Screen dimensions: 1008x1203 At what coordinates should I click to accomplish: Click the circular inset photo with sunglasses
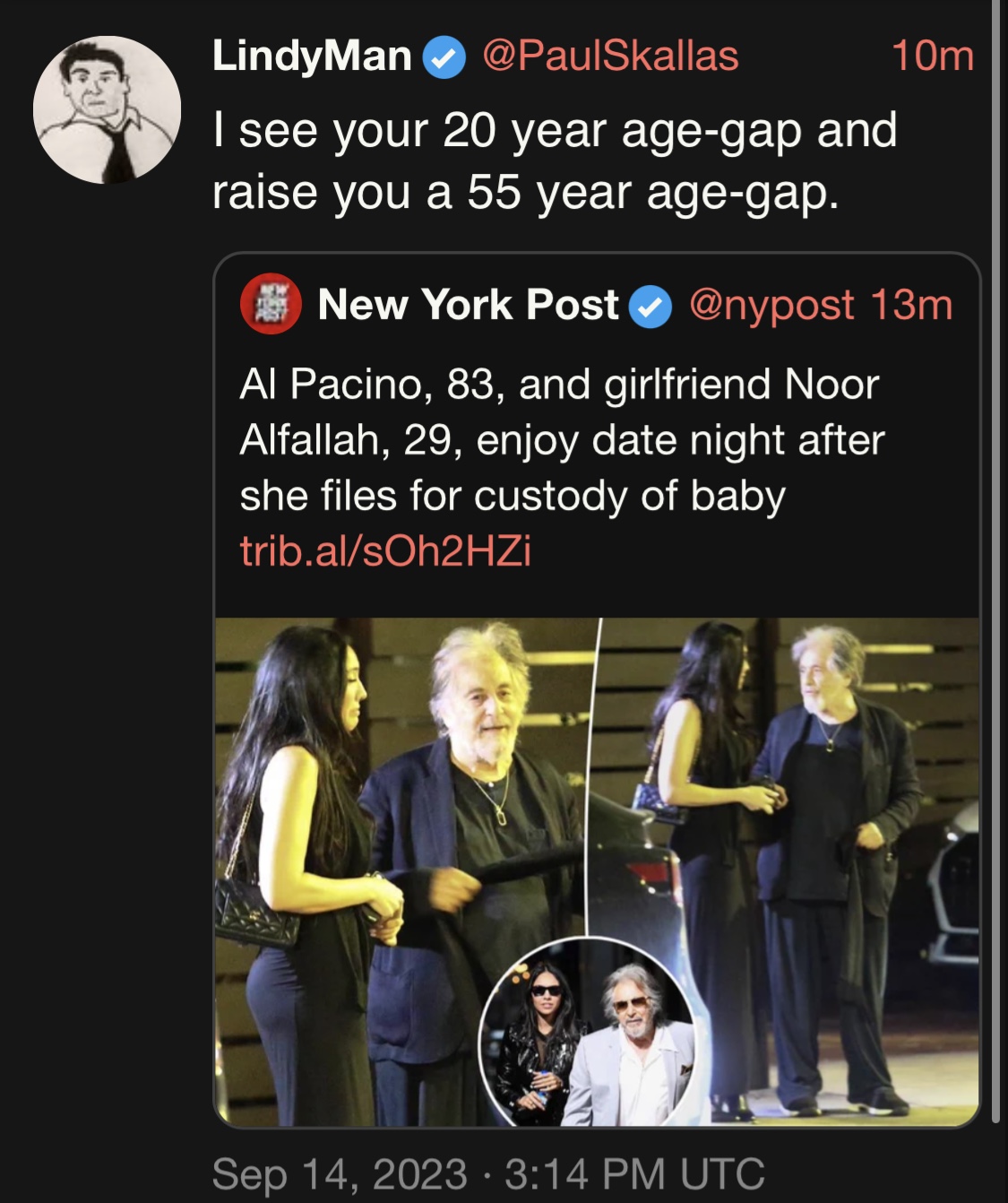pos(587,1031)
